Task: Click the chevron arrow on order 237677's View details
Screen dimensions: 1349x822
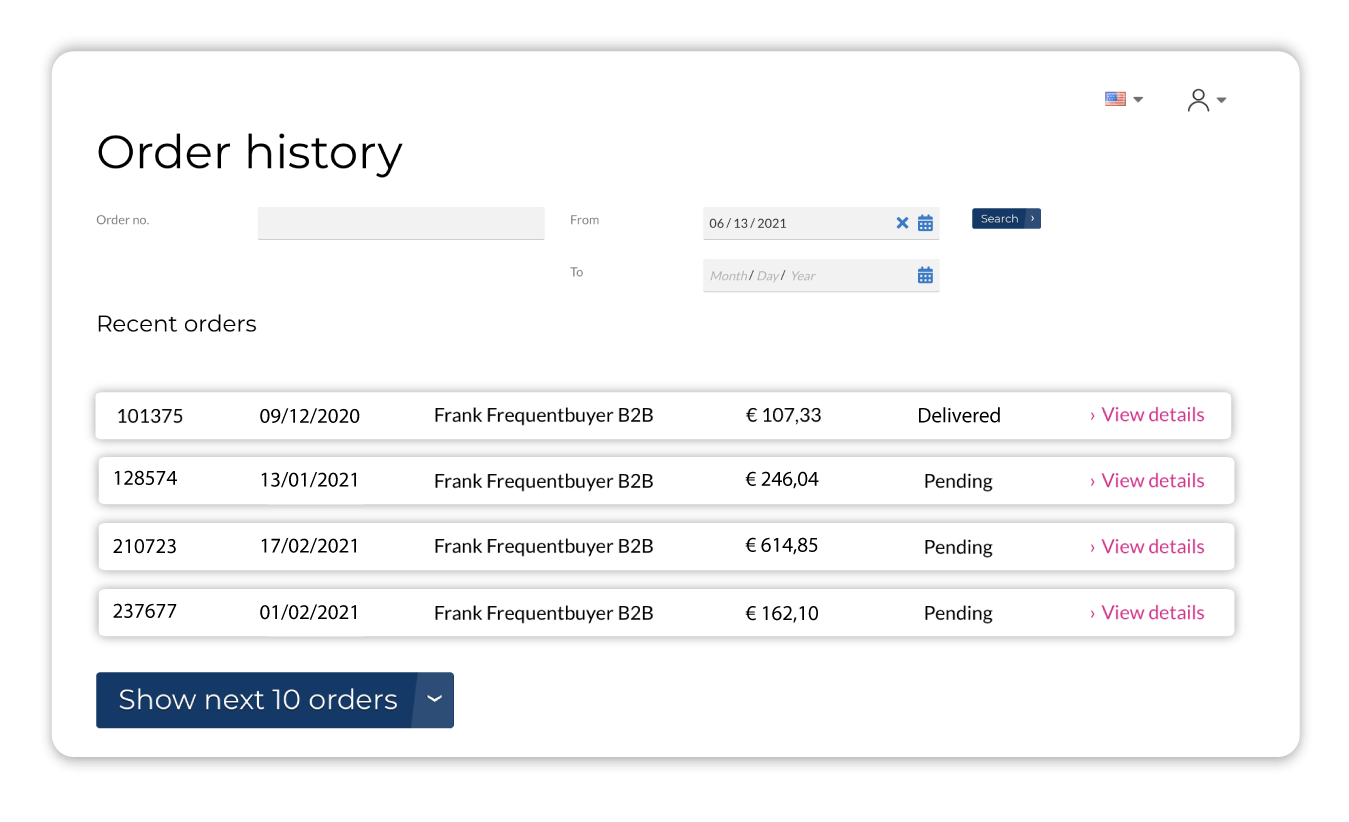Action: click(1093, 612)
